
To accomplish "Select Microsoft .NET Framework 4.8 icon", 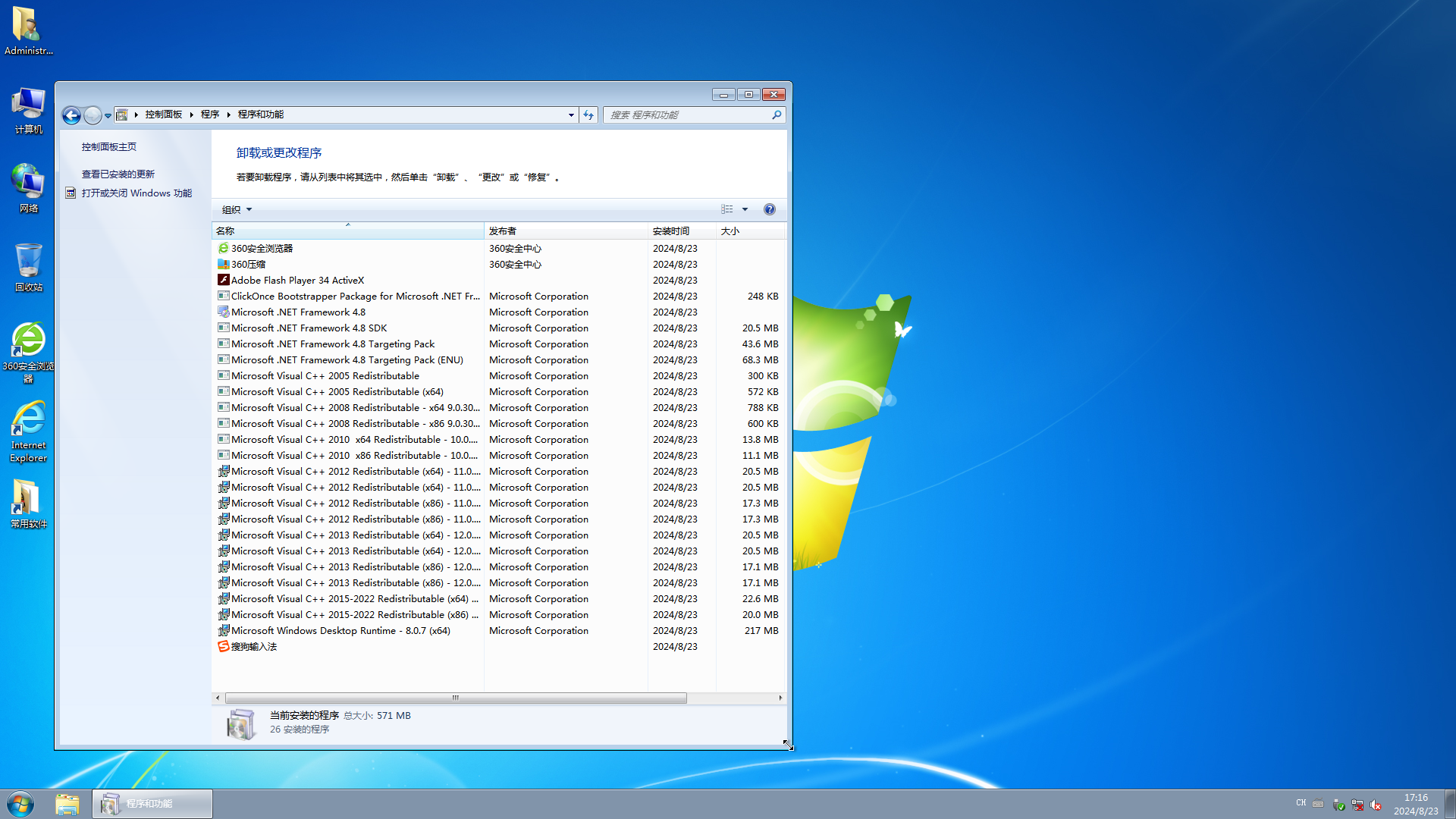I will click(224, 312).
